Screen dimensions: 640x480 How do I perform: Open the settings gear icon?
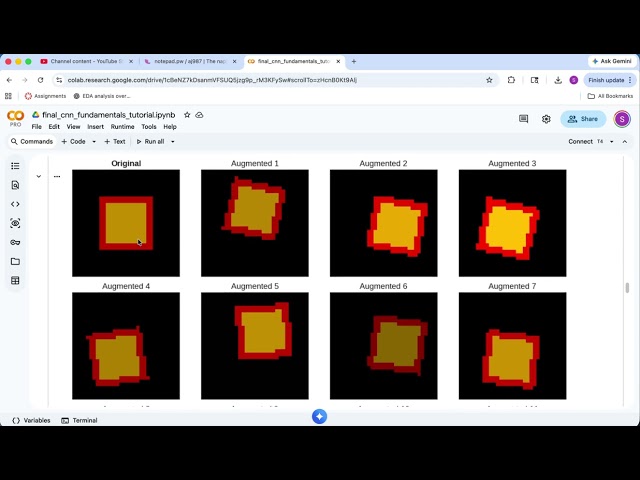pos(546,119)
